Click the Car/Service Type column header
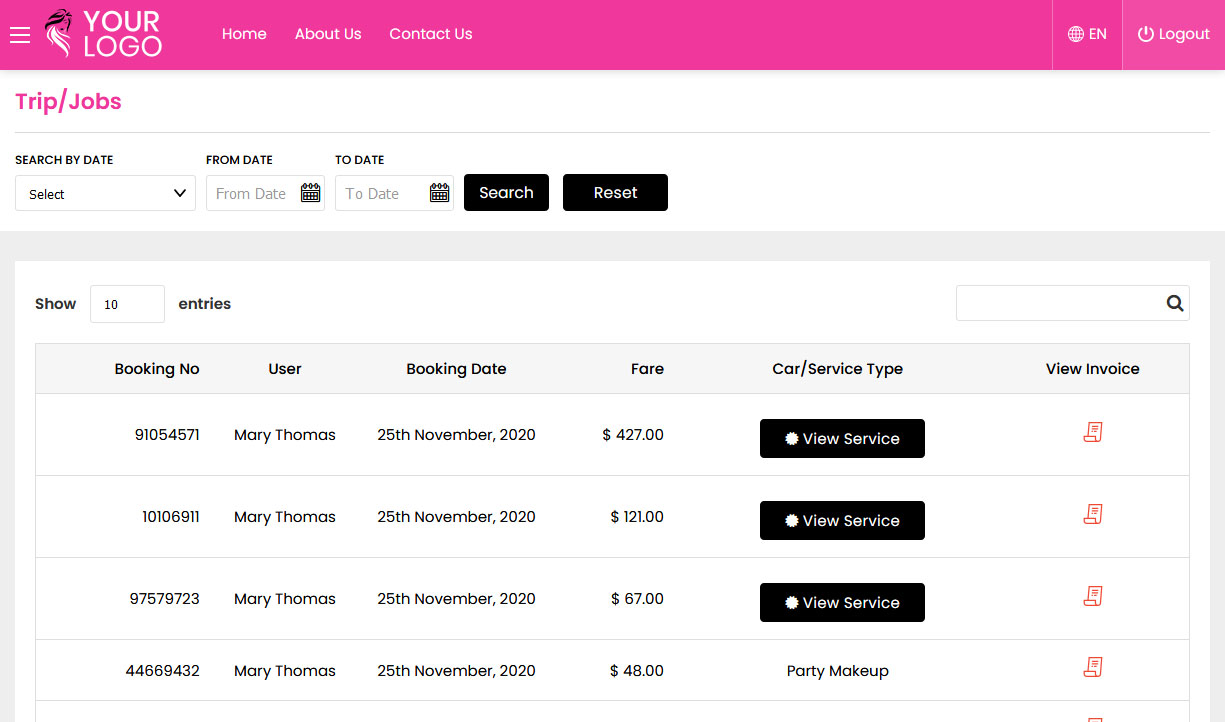The image size is (1225, 722). [838, 369]
